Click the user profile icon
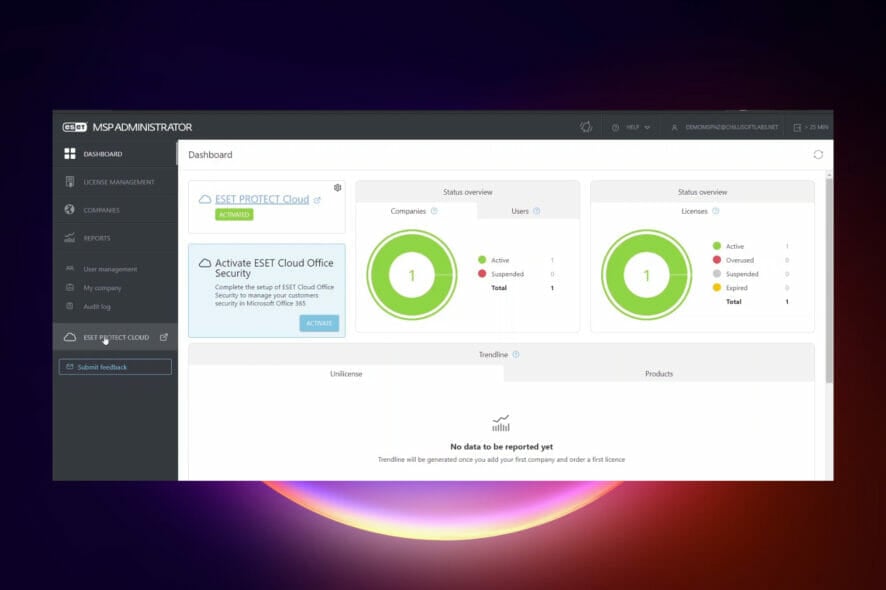Screen dimensions: 886x590 [674, 128]
